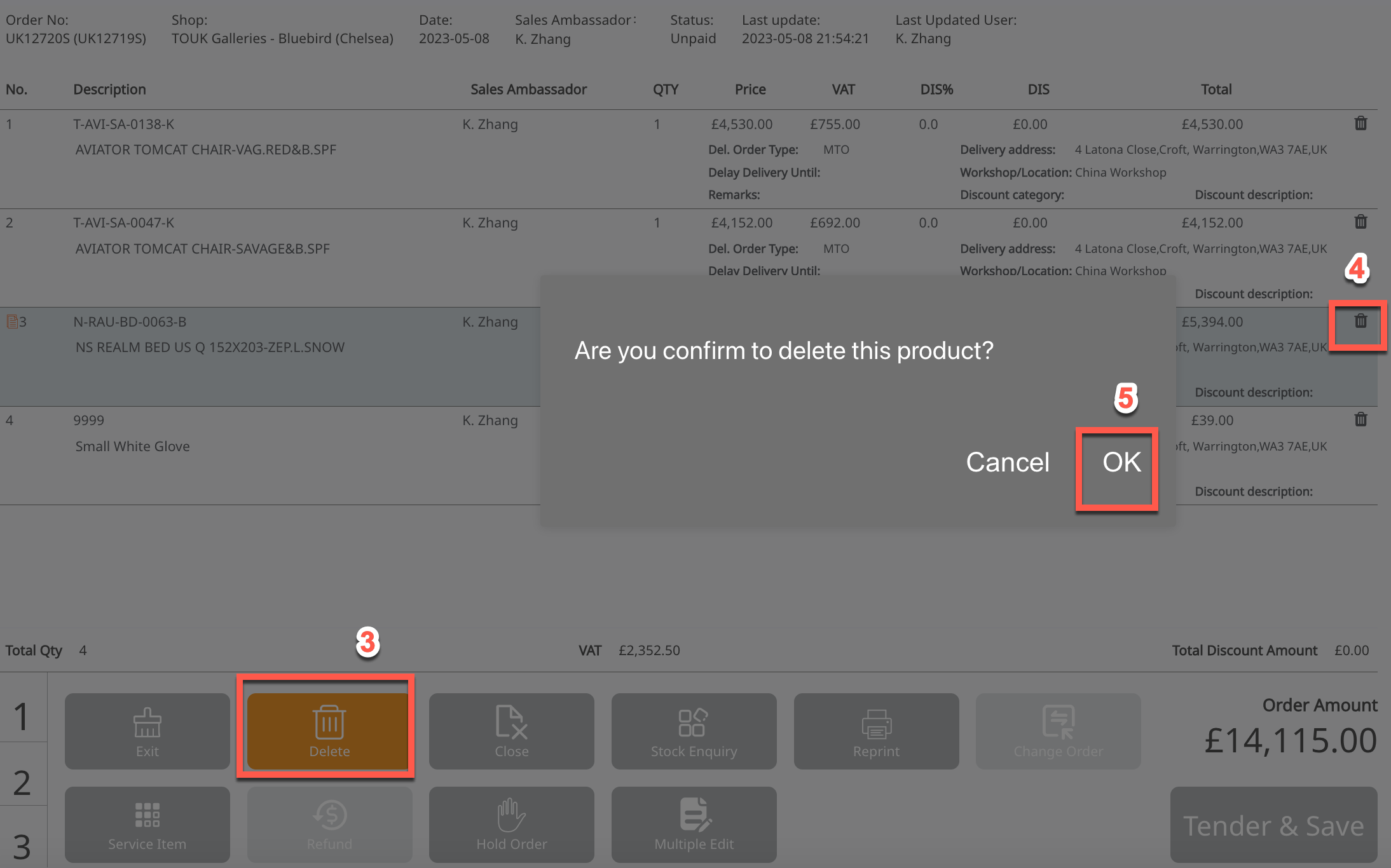Click the note icon beside row 3
Viewport: 1391px width, 868px height.
(x=11, y=322)
